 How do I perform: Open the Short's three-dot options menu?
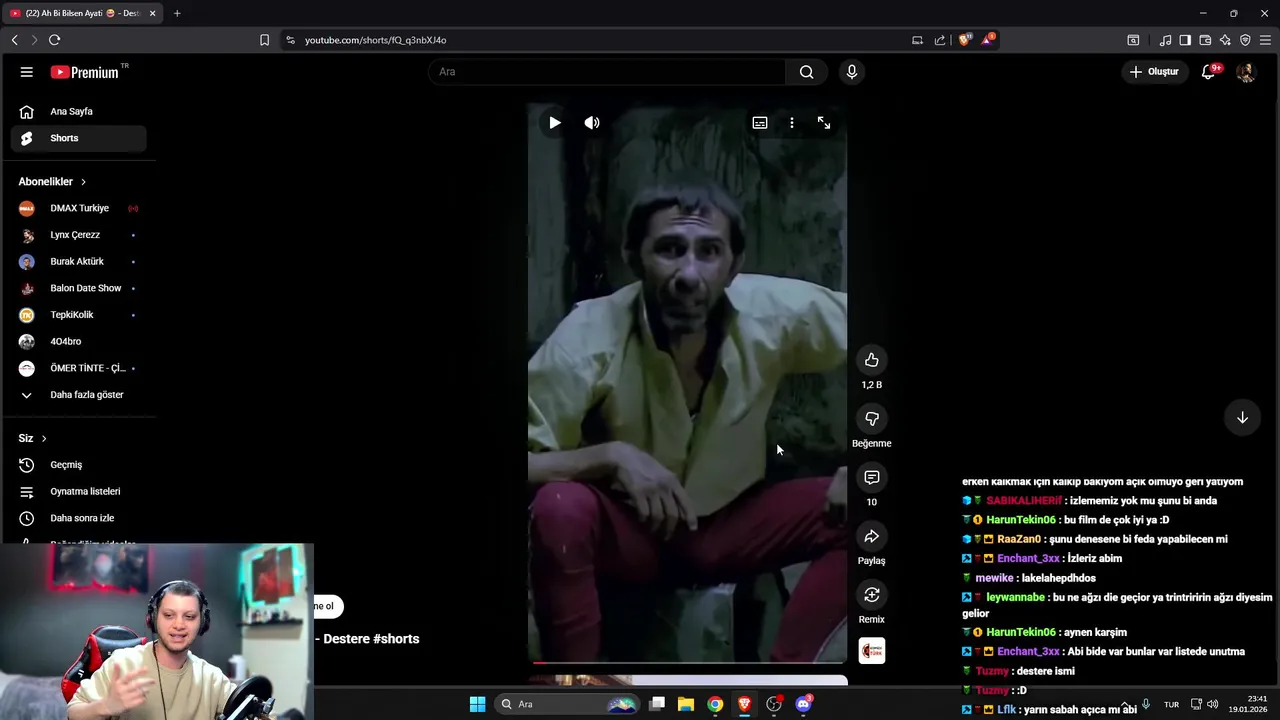point(792,123)
